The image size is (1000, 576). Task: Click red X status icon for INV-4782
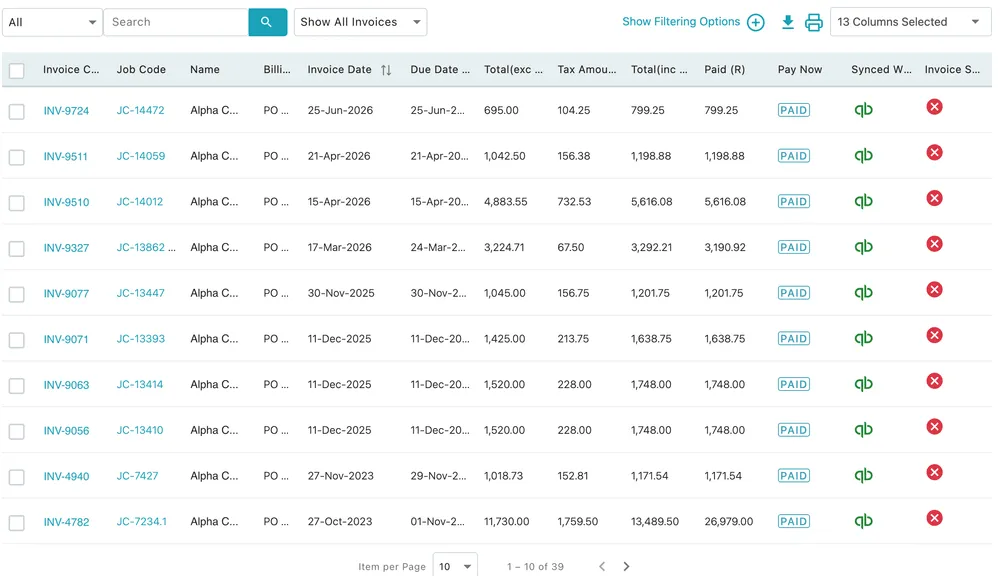[934, 518]
